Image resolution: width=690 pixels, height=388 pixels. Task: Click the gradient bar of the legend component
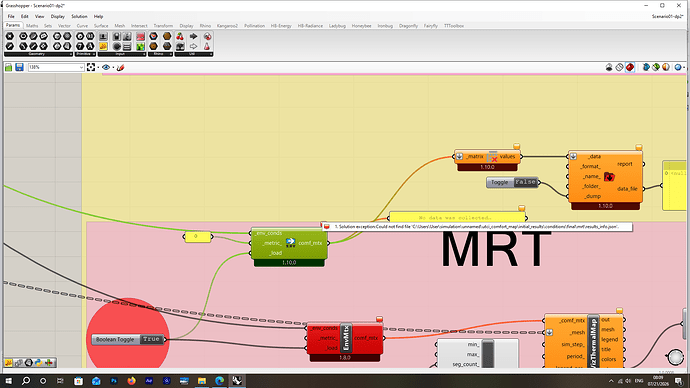click(x=488, y=354)
